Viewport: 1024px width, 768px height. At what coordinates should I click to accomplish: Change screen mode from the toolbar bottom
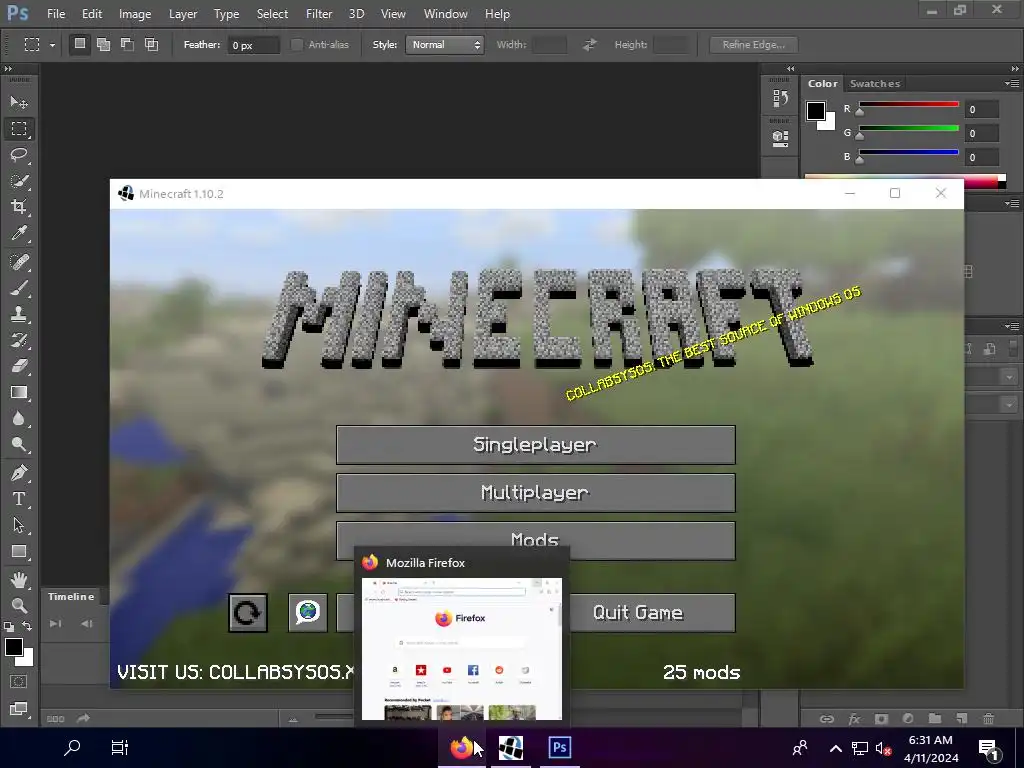(19, 709)
